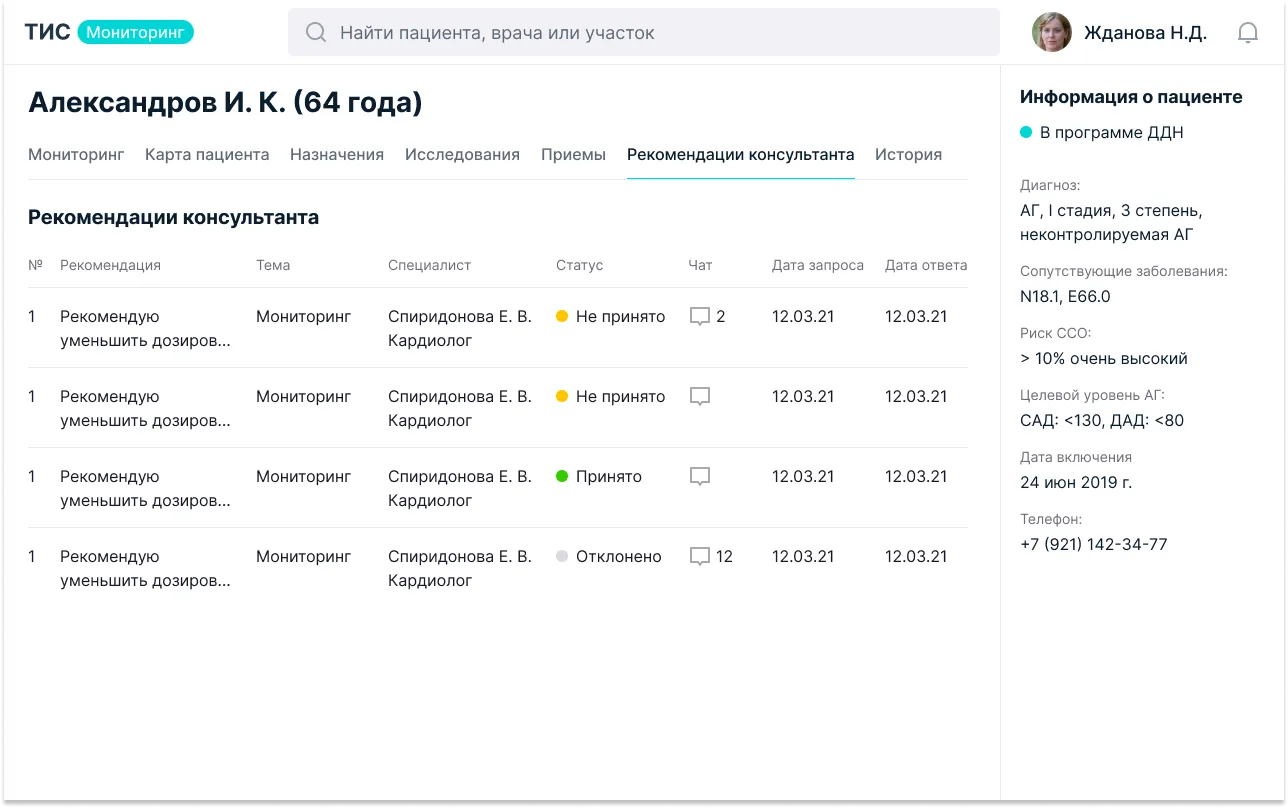Click the patient heading Александров И. К. (64 года)
Image resolution: width=1288 pixels, height=808 pixels.
pos(225,102)
